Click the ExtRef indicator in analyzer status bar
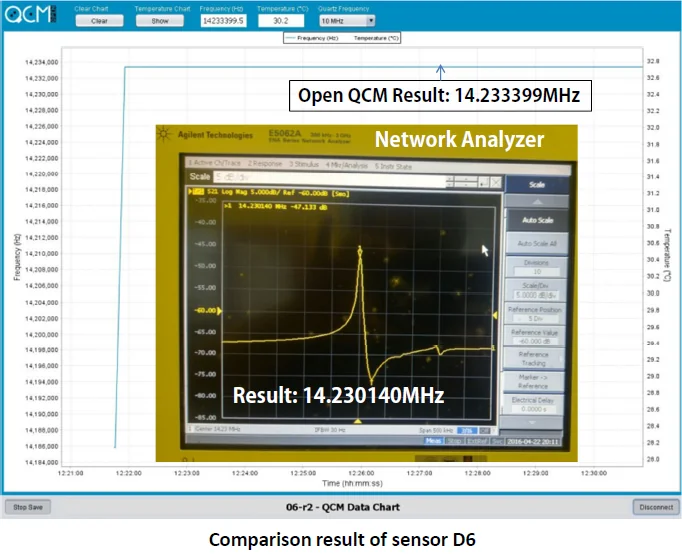 coord(477,441)
